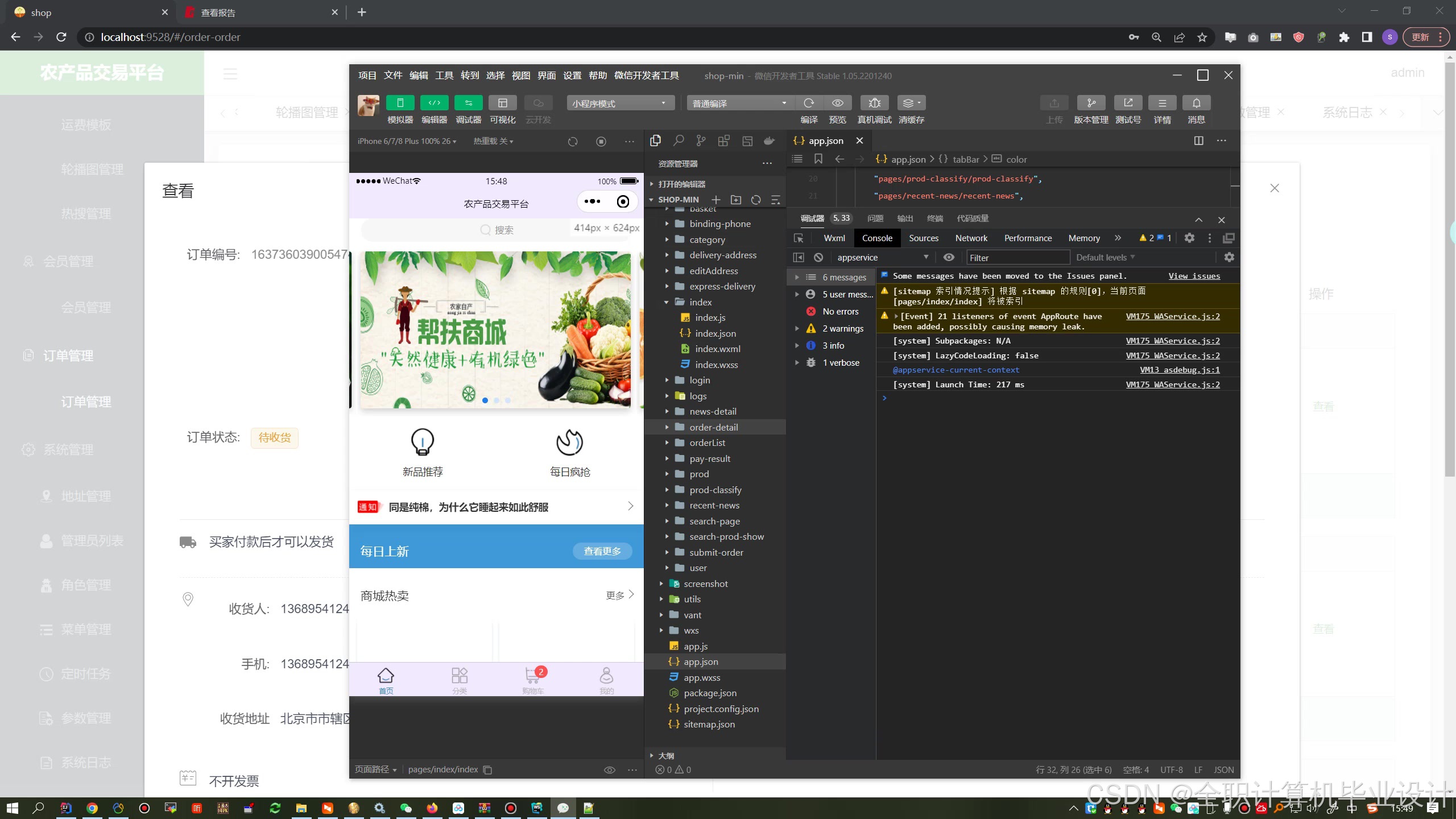This screenshot has width=1456, height=819.
Task: Switch to the Network tab
Action: tap(971, 238)
